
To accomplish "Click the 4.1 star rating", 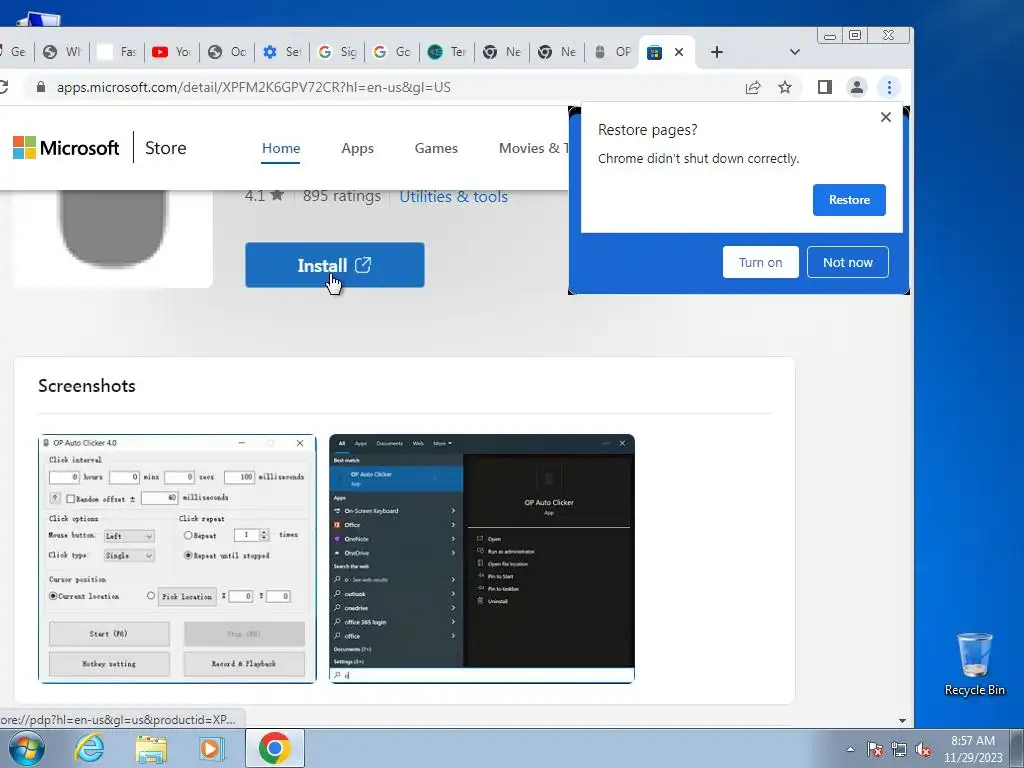I will [x=264, y=195].
